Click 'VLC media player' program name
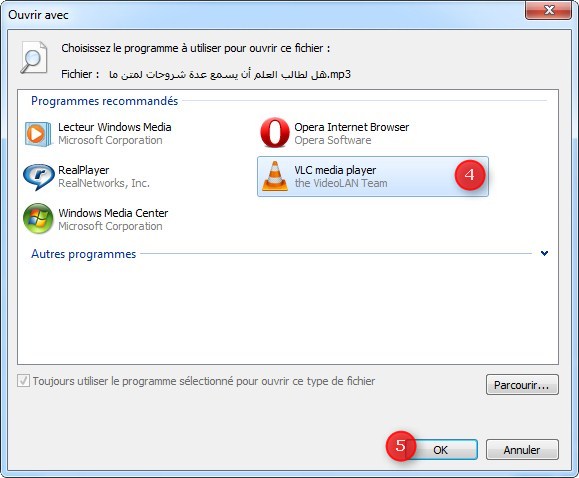This screenshot has height=478, width=579. click(335, 170)
